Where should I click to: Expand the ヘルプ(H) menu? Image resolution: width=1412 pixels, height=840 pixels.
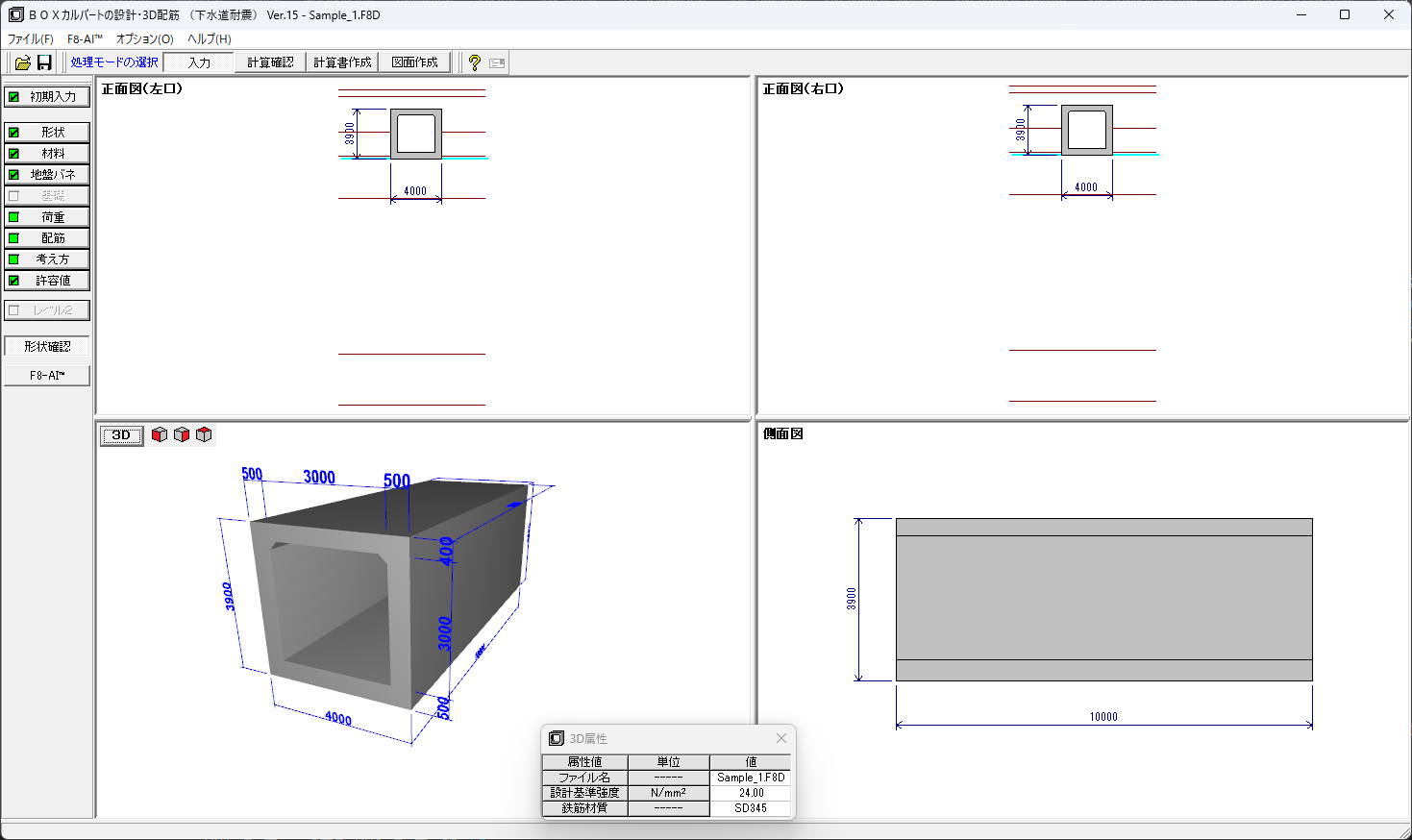pyautogui.click(x=209, y=39)
